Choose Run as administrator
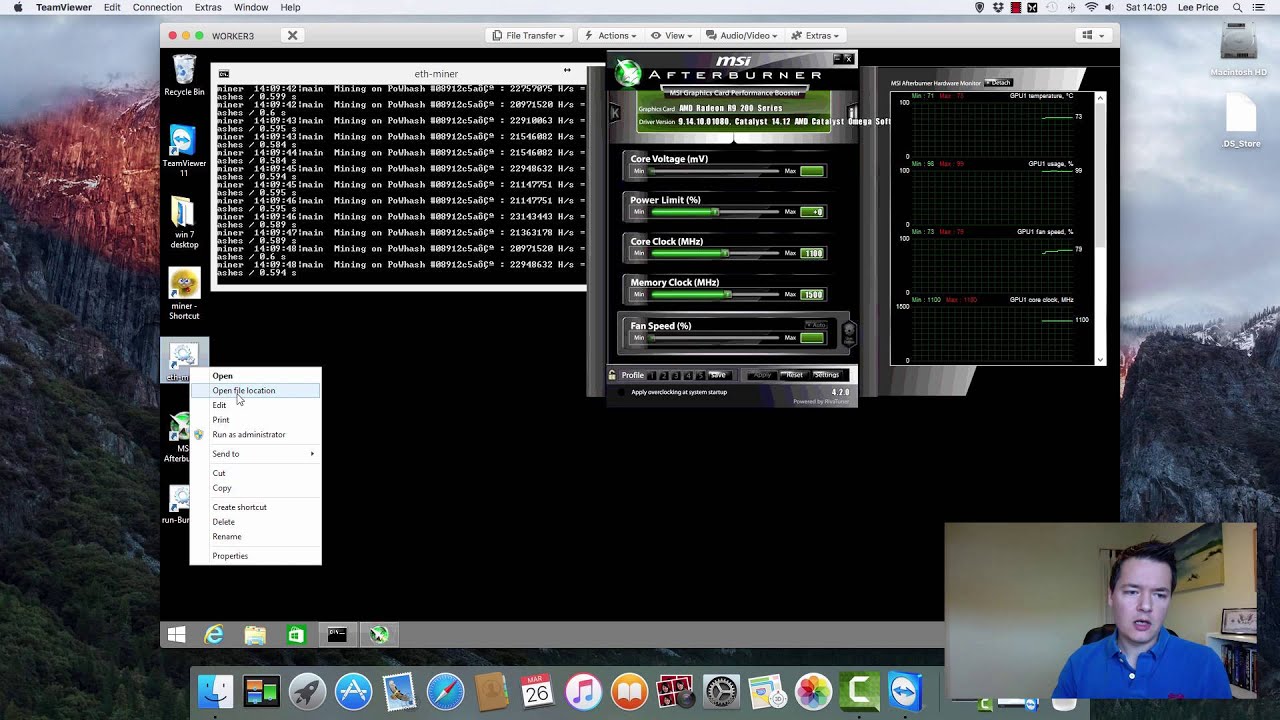The height and width of the screenshot is (720, 1280). point(256,435)
